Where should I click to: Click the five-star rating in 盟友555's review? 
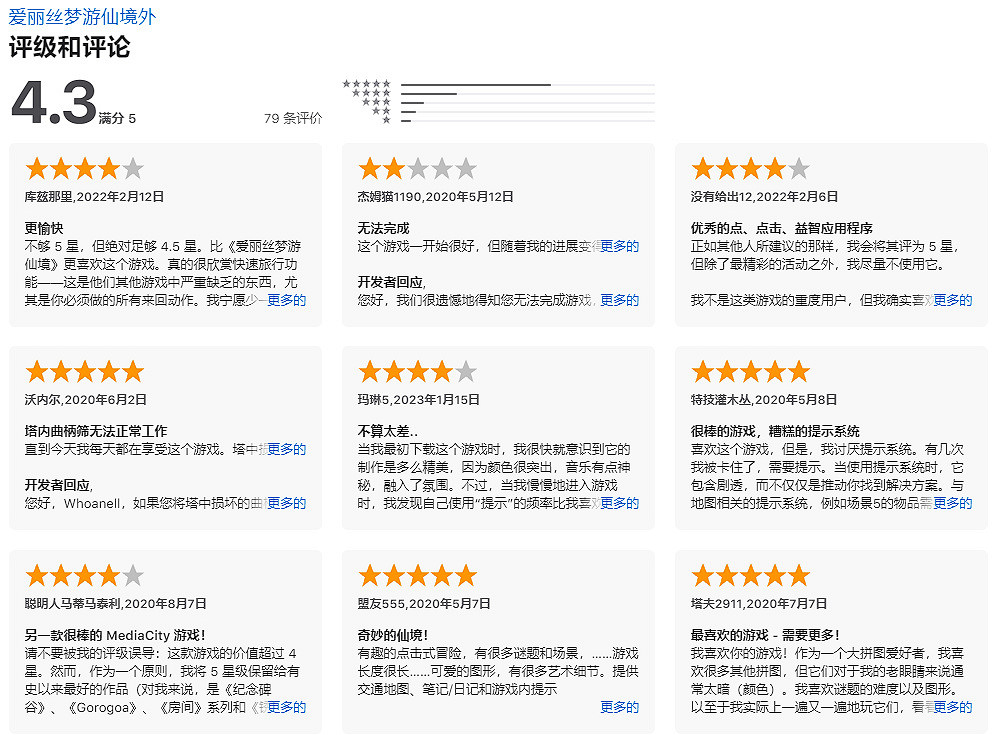point(417,574)
